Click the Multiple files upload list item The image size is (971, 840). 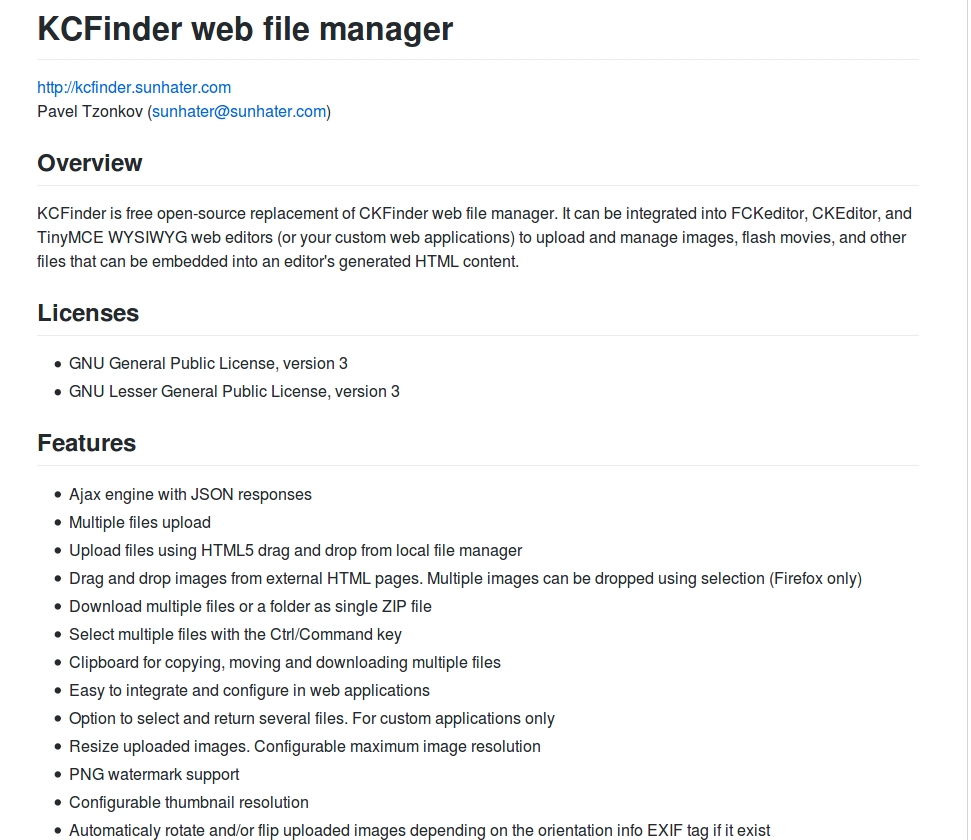pyautogui.click(x=140, y=523)
